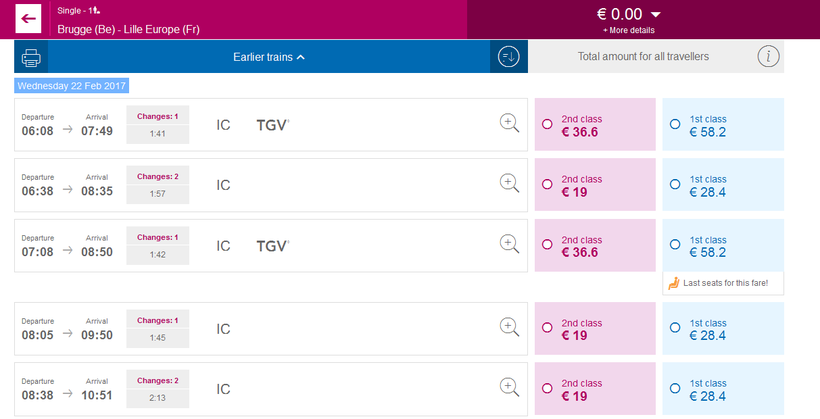The width and height of the screenshot is (820, 419).
Task: Expand the € 0.00 total price dropdown
Action: pos(656,14)
